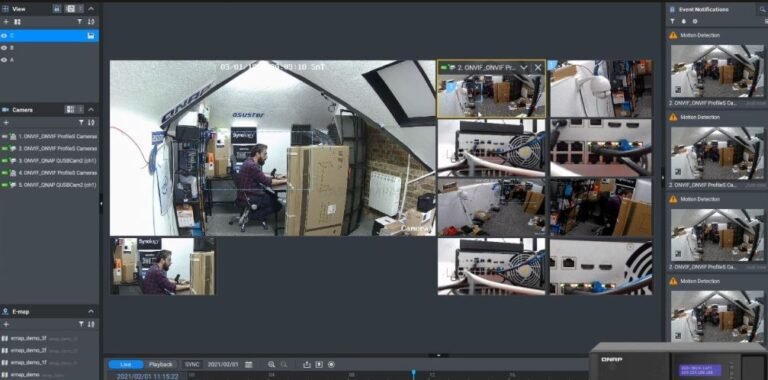Zoom out on the timeline

coord(284,364)
